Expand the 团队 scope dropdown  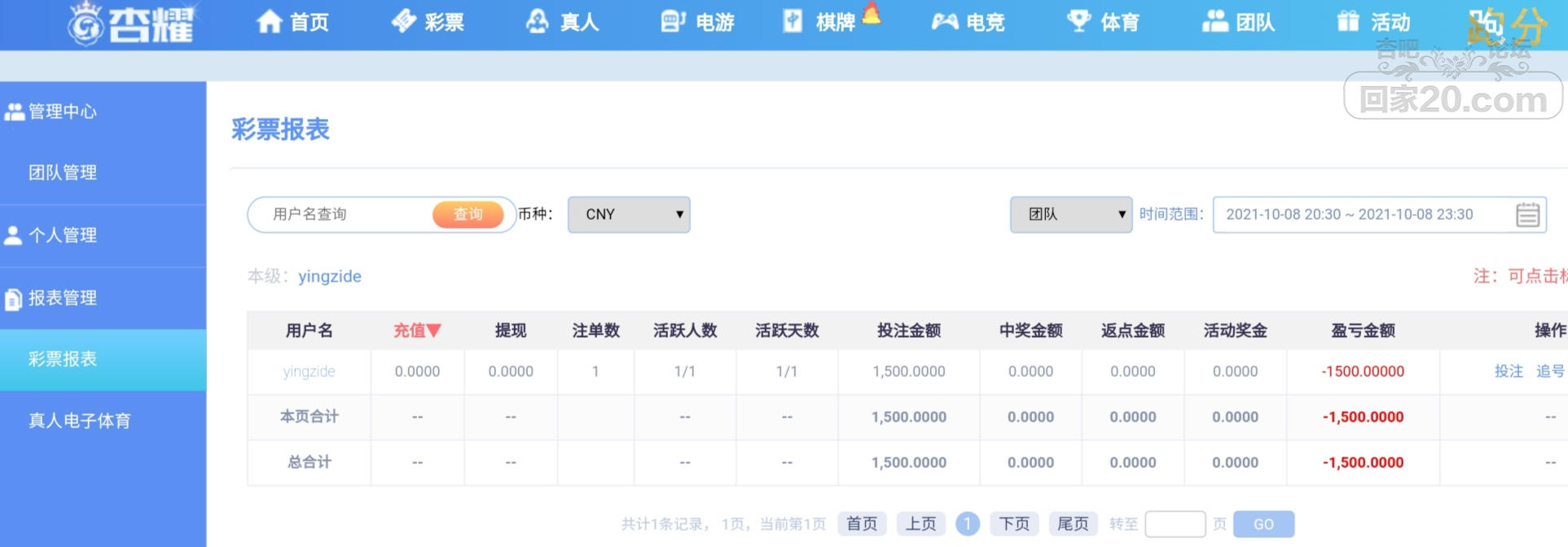pos(1070,215)
